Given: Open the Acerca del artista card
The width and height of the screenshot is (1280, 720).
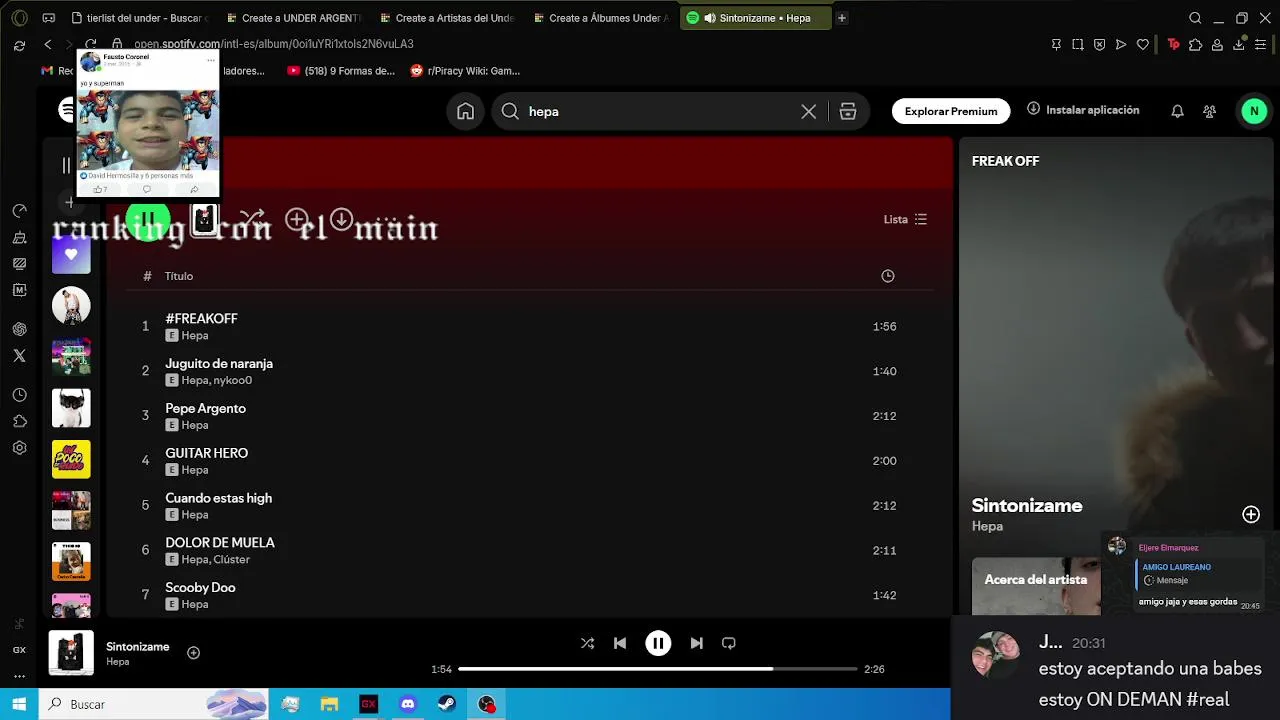Looking at the screenshot, I should pyautogui.click(x=1036, y=585).
